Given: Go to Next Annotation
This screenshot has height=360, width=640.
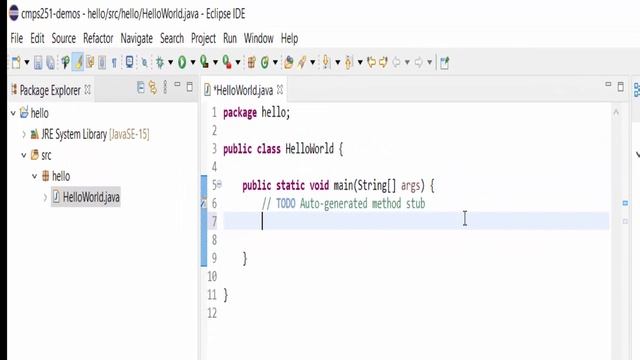Looking at the screenshot, I should (x=326, y=62).
